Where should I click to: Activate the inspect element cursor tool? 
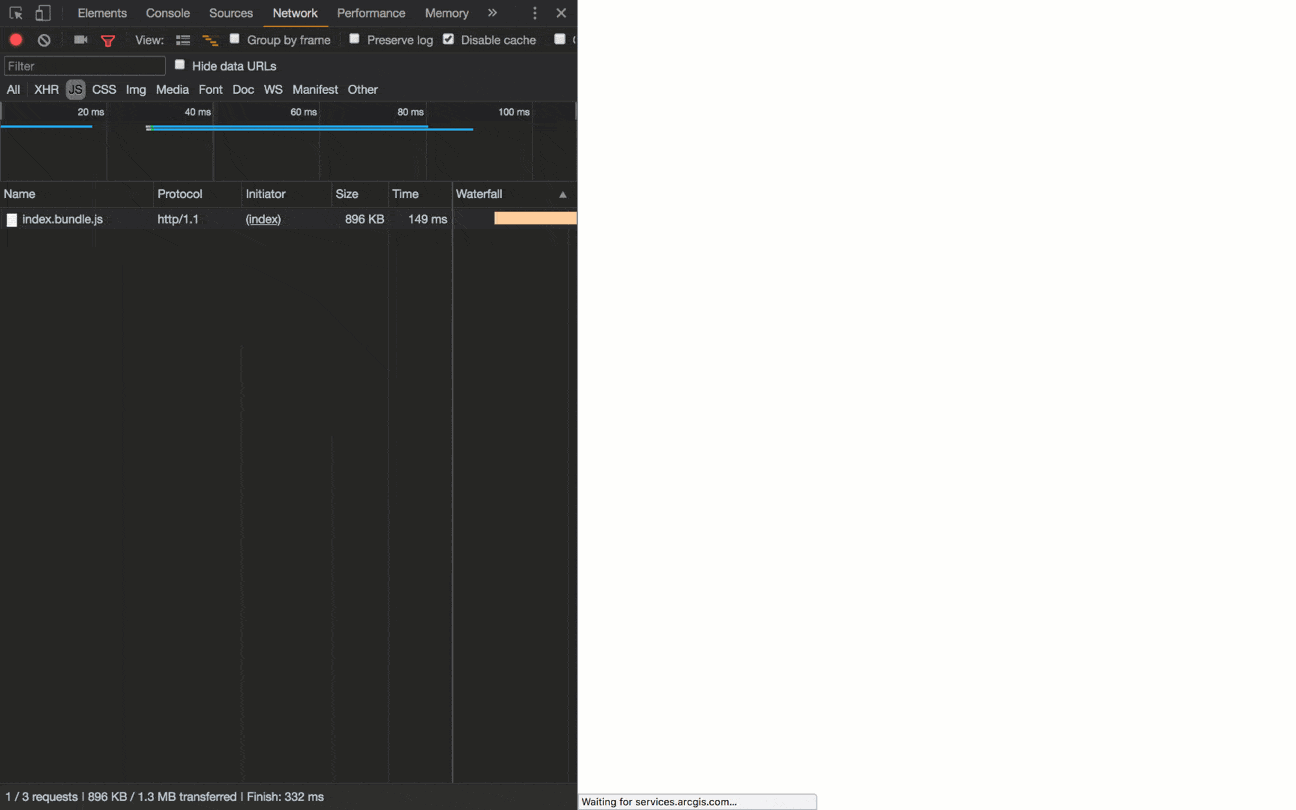16,13
